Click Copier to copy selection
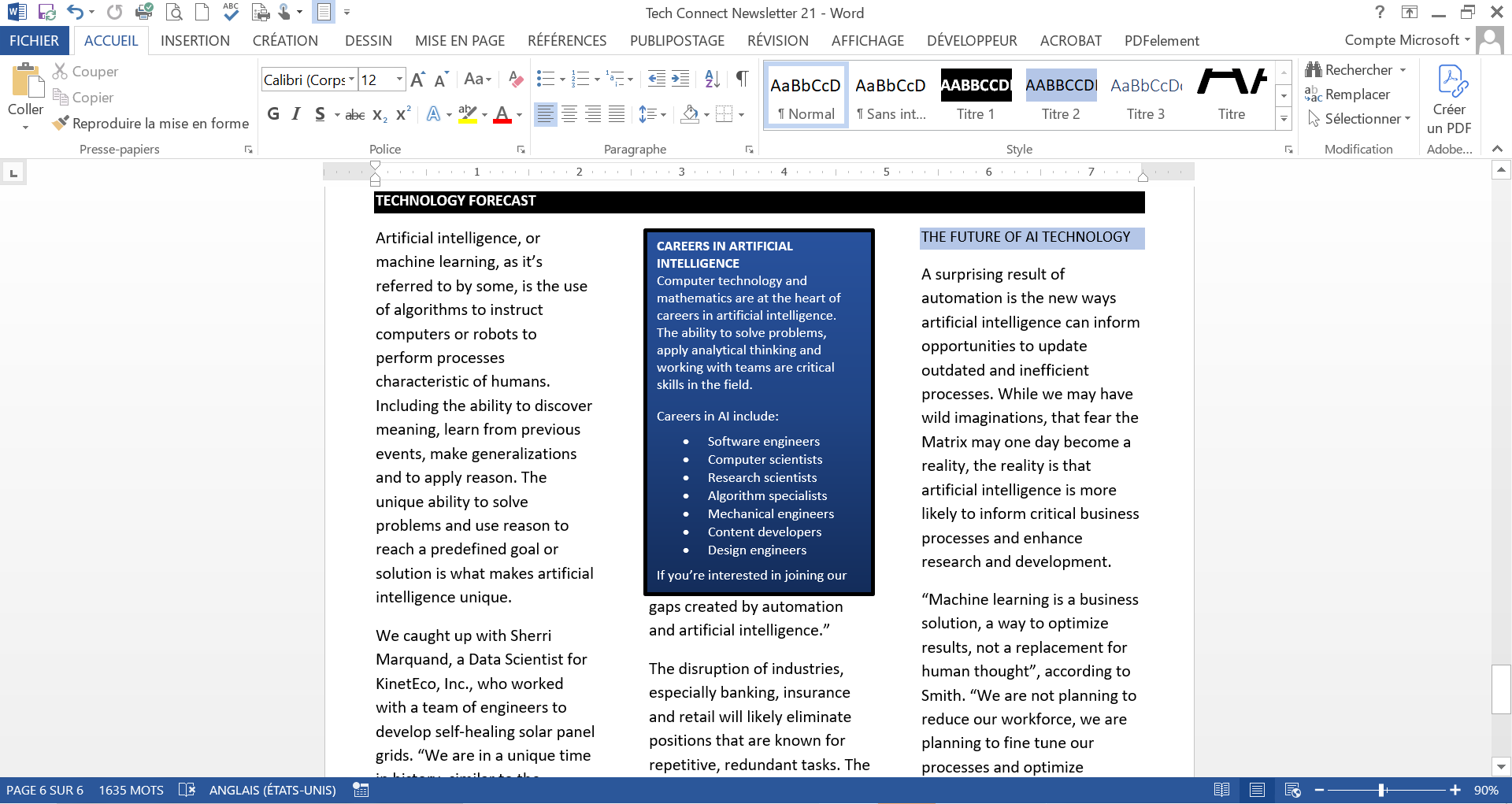Screen dimensions: 1512x804 (83, 97)
